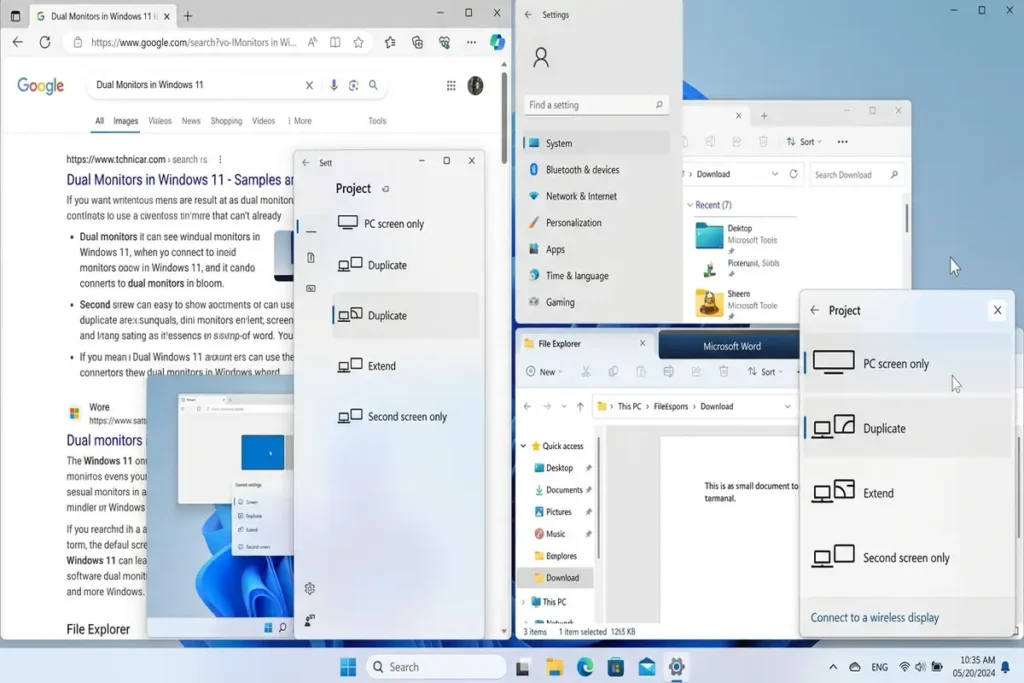Click the browser back arrow
The width and height of the screenshot is (1024, 683).
click(x=18, y=42)
